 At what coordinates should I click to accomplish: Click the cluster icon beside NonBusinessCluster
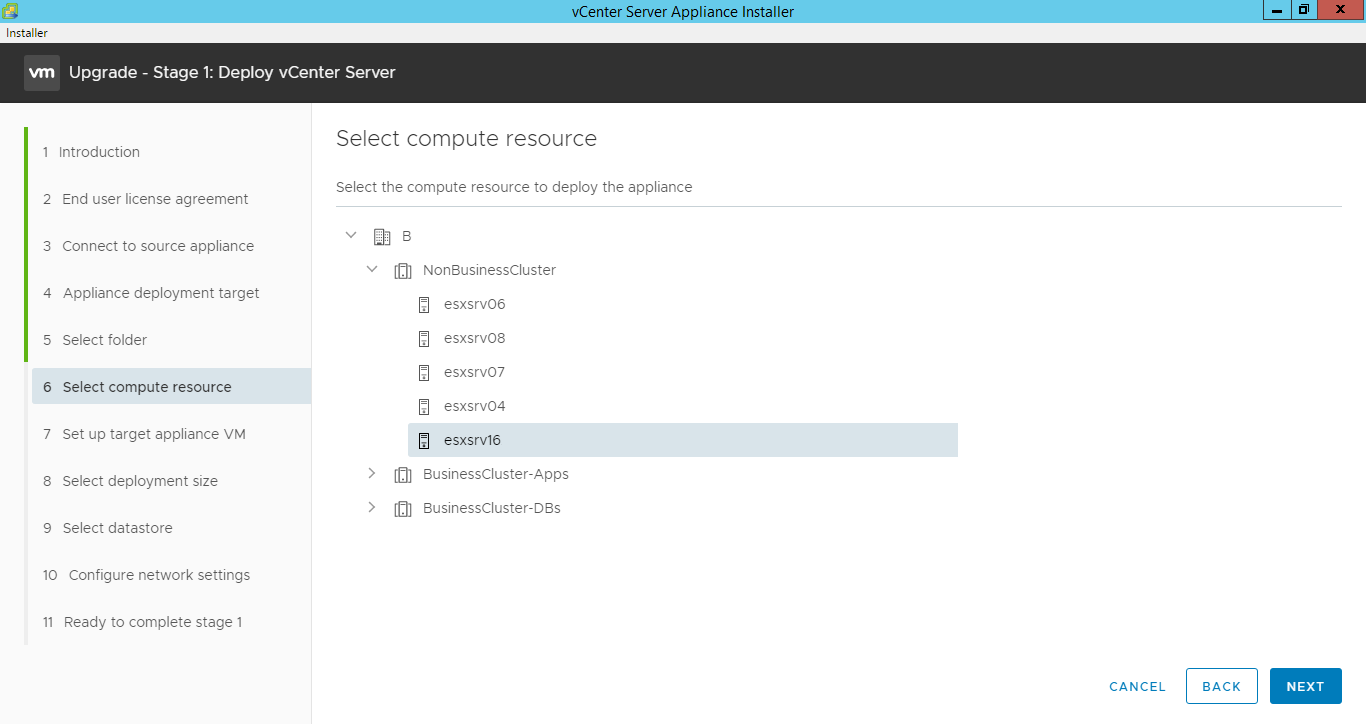[x=403, y=269]
